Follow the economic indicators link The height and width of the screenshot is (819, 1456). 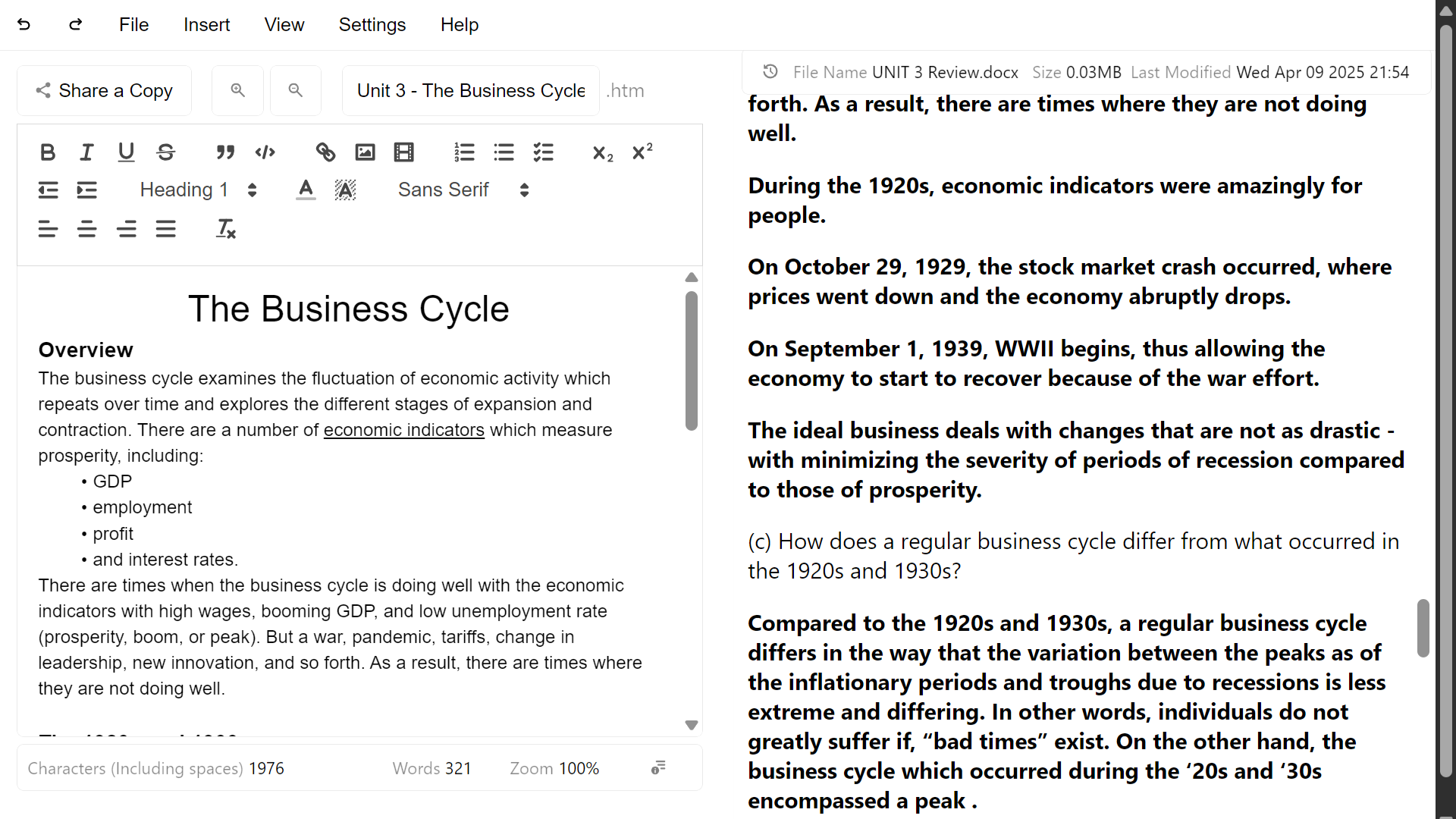coord(403,430)
